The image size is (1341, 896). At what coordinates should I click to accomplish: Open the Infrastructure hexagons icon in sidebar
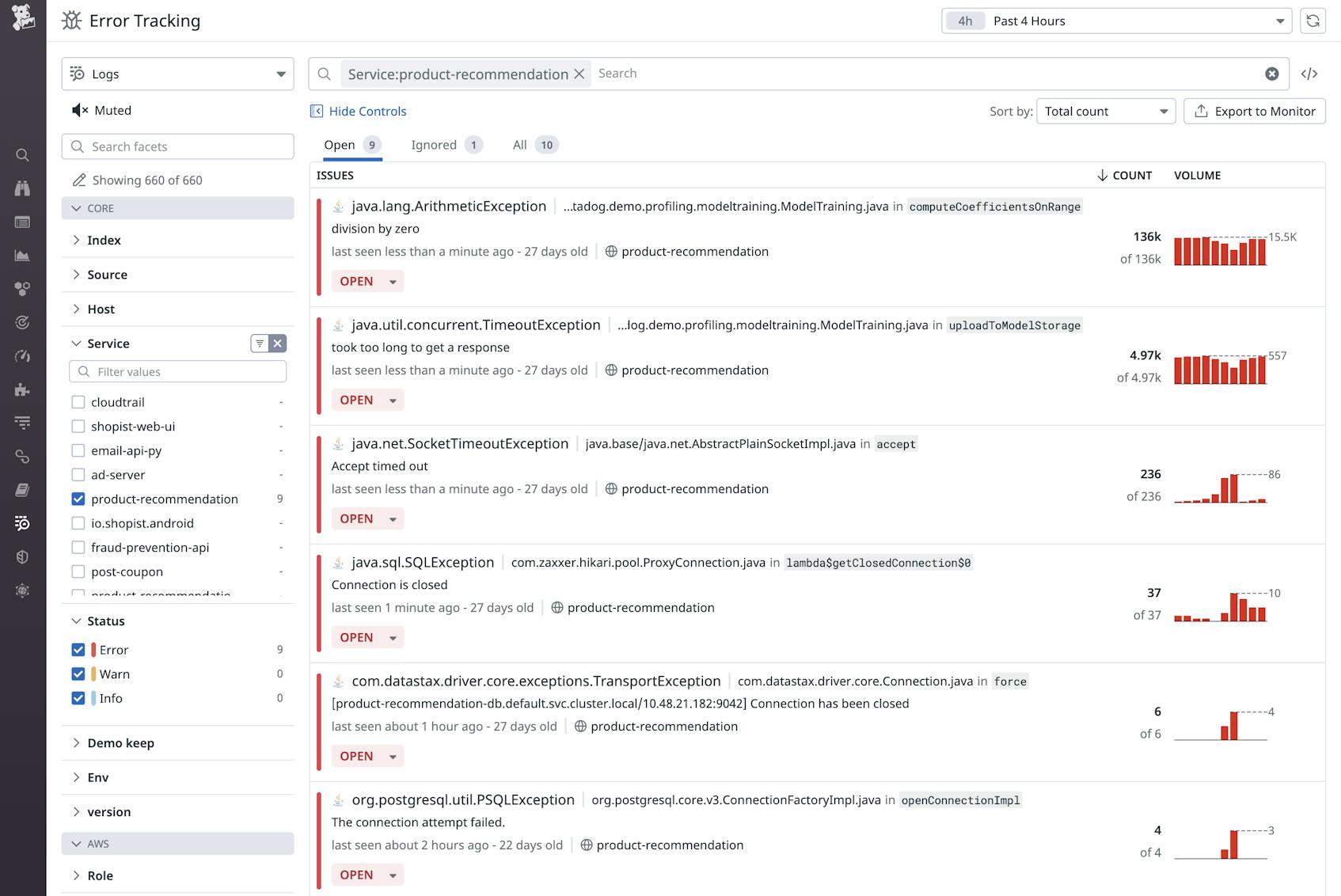[x=23, y=289]
